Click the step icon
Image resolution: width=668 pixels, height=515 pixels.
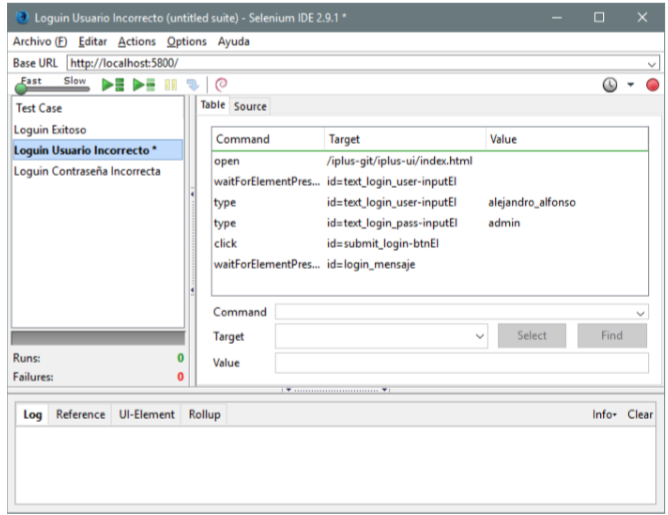(x=193, y=85)
